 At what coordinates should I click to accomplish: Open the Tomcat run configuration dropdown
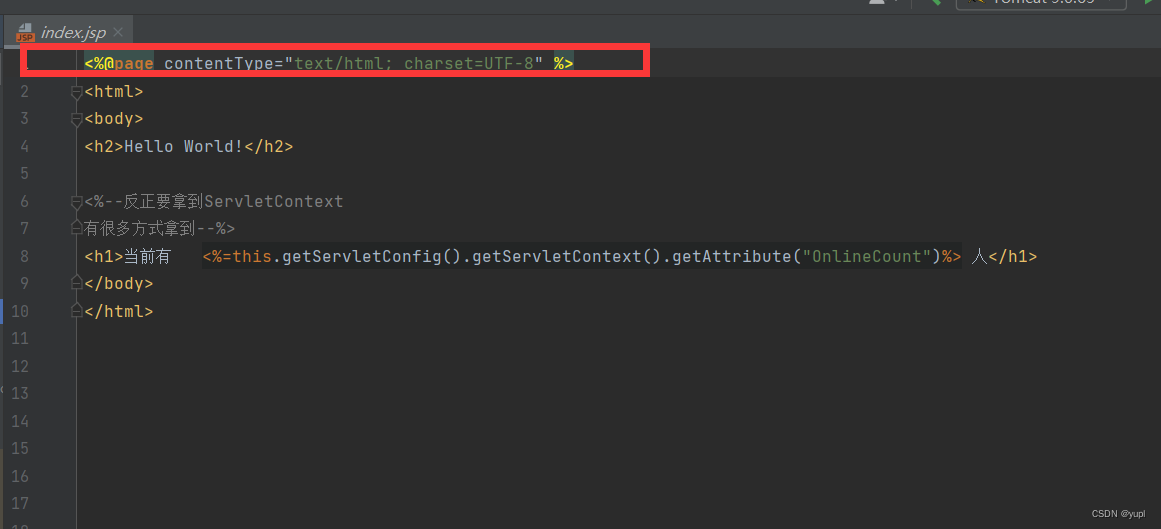[x=1040, y=2]
